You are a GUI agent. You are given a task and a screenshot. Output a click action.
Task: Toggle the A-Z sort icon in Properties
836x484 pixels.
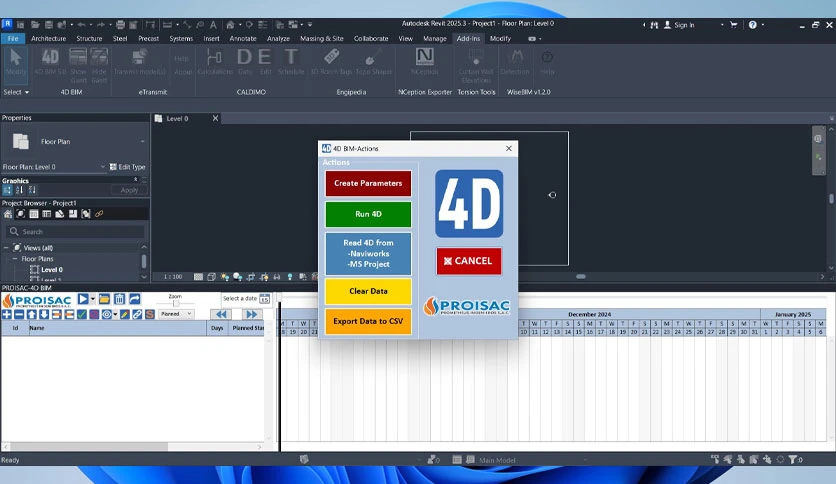tap(19, 190)
